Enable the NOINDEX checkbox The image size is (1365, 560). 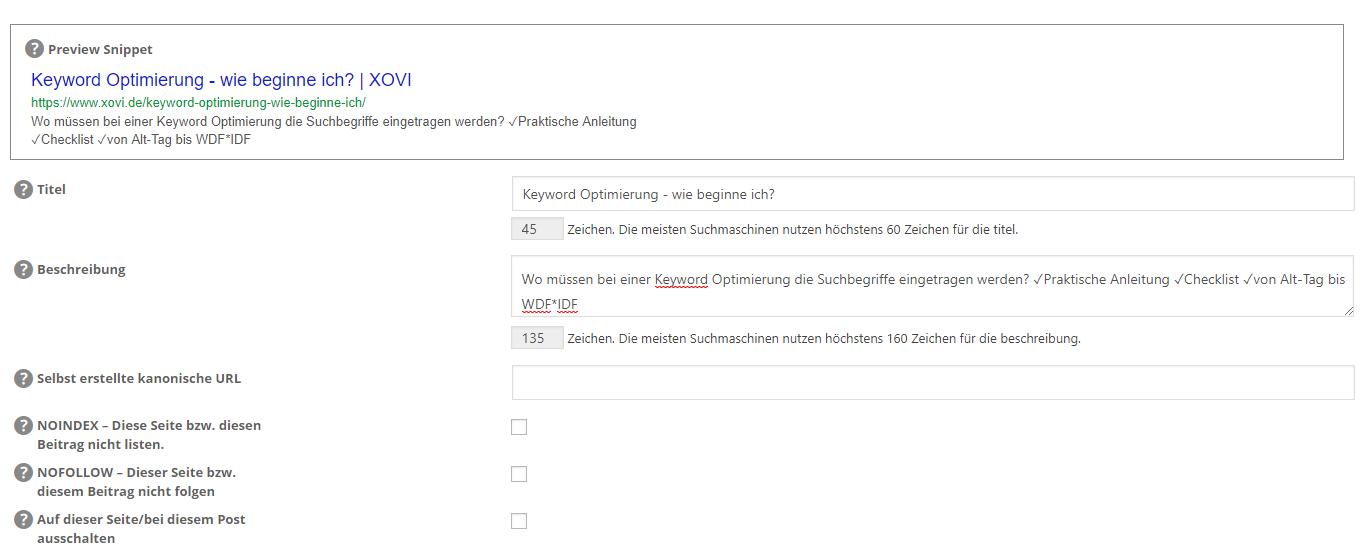[x=519, y=427]
